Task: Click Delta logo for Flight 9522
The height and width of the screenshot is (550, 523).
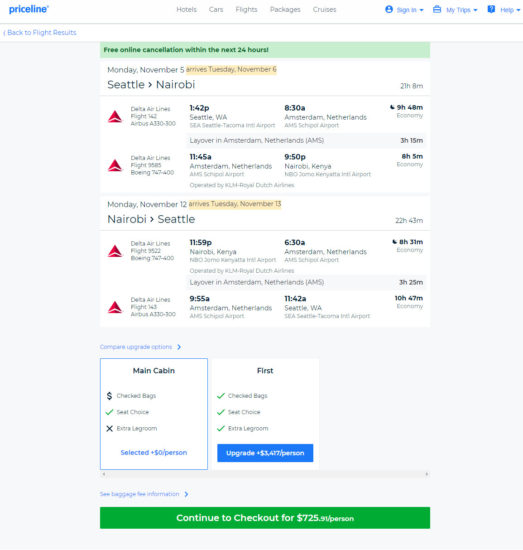Action: (115, 251)
